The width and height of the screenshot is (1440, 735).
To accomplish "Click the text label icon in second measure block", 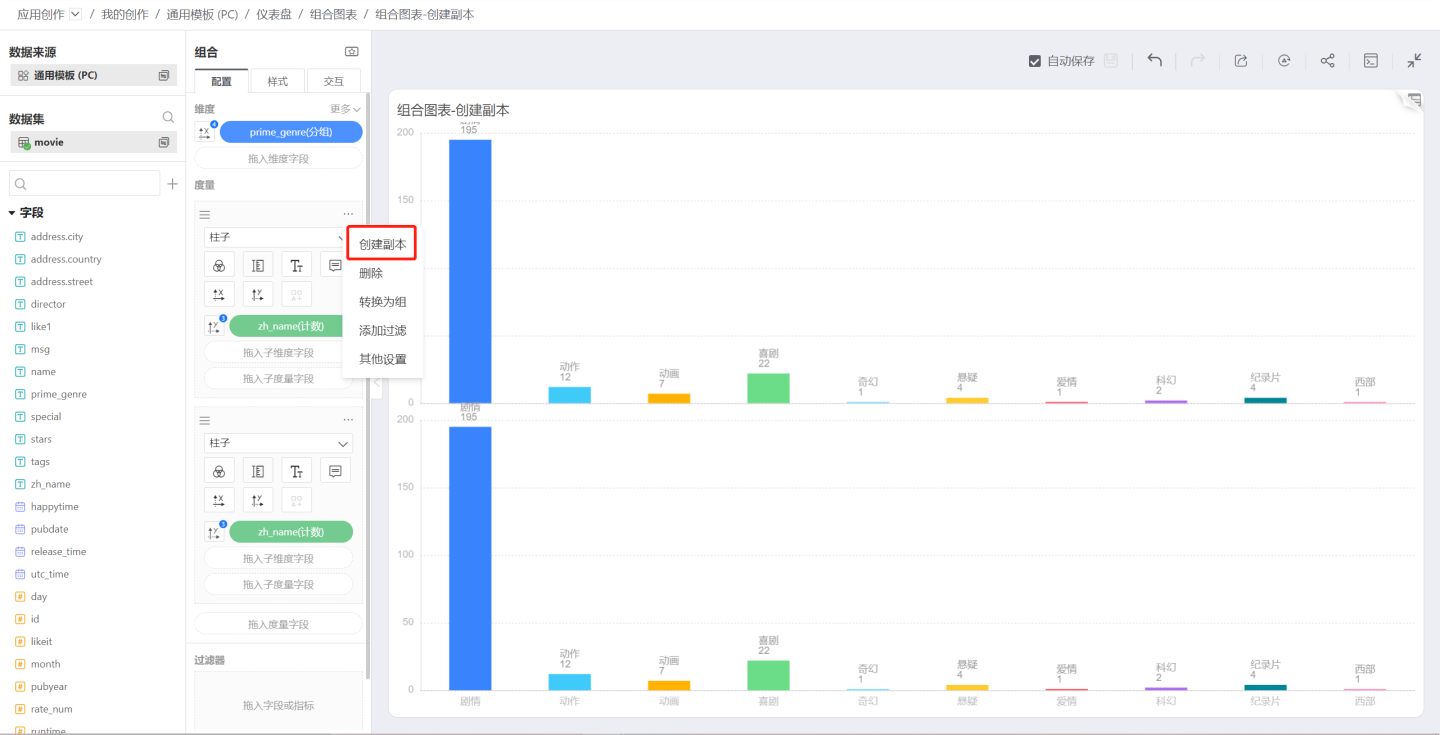I will coord(297,471).
